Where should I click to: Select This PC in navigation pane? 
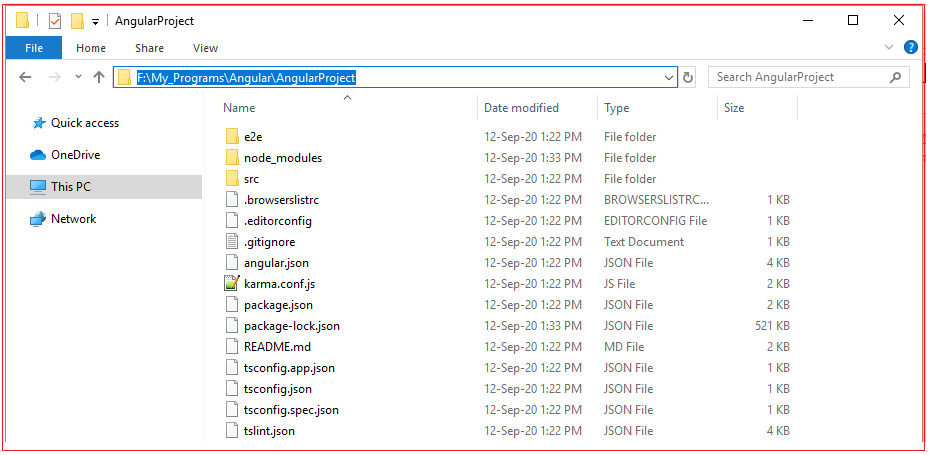(104, 187)
